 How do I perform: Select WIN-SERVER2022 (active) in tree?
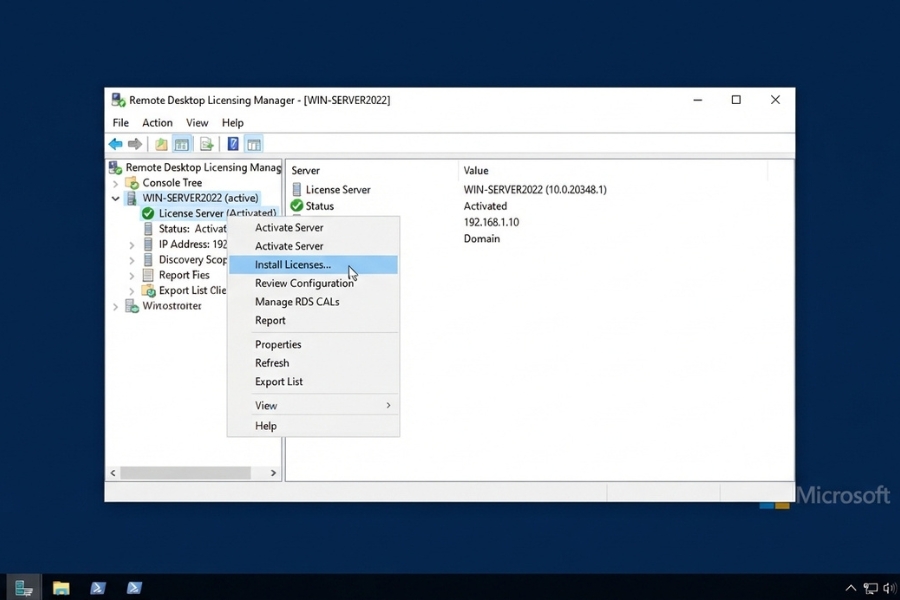click(x=200, y=198)
